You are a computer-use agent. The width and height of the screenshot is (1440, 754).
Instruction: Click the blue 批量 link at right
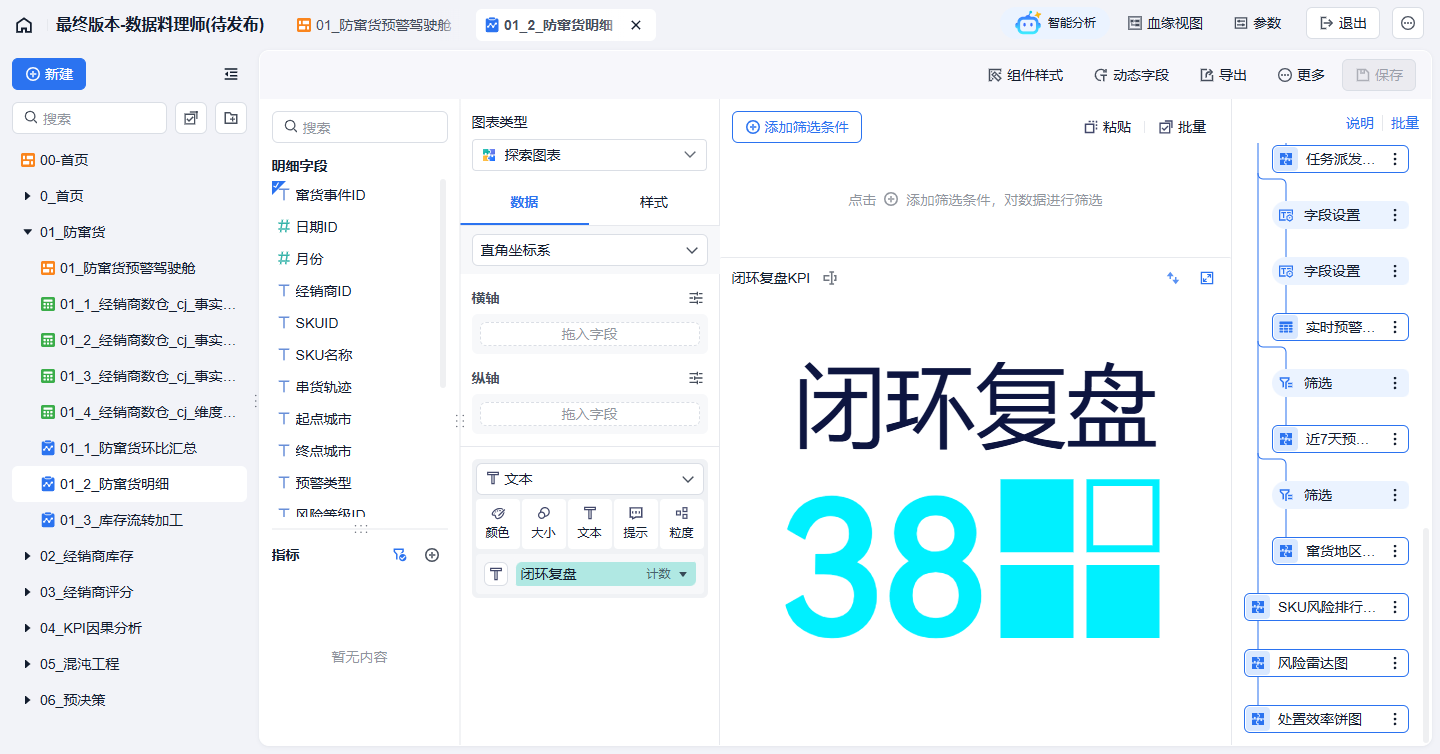(1405, 123)
